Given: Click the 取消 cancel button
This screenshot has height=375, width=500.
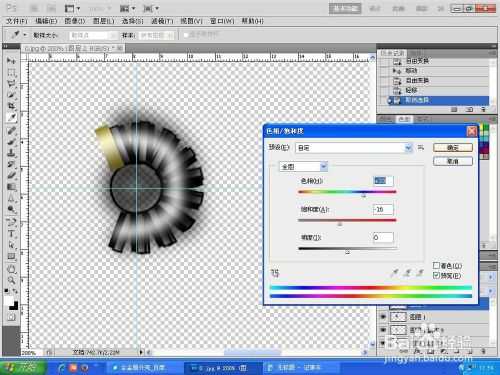Looking at the screenshot, I should pos(453,161).
